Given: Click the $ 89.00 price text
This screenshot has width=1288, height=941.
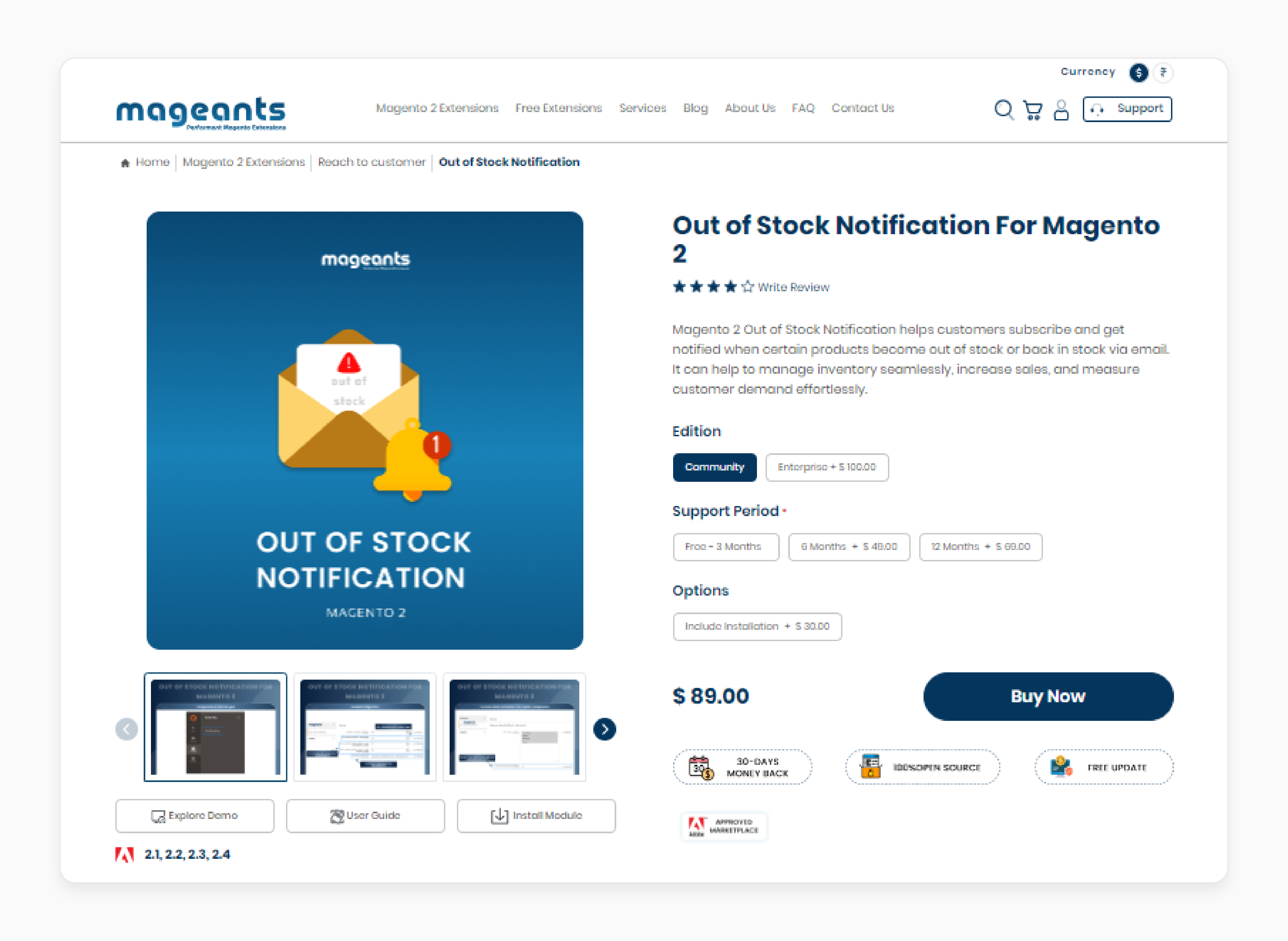Looking at the screenshot, I should (x=711, y=696).
